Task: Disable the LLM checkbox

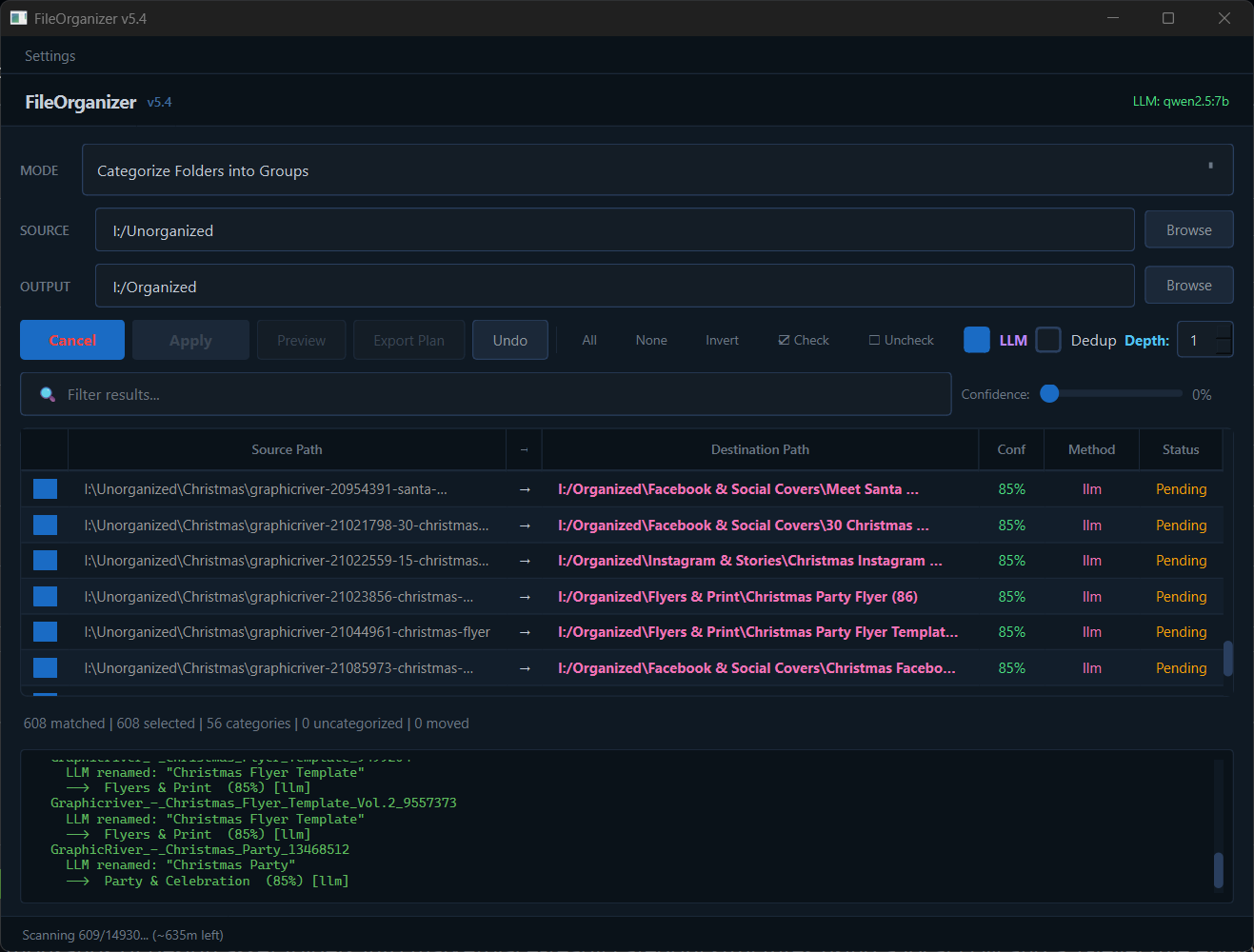Action: coord(976,340)
